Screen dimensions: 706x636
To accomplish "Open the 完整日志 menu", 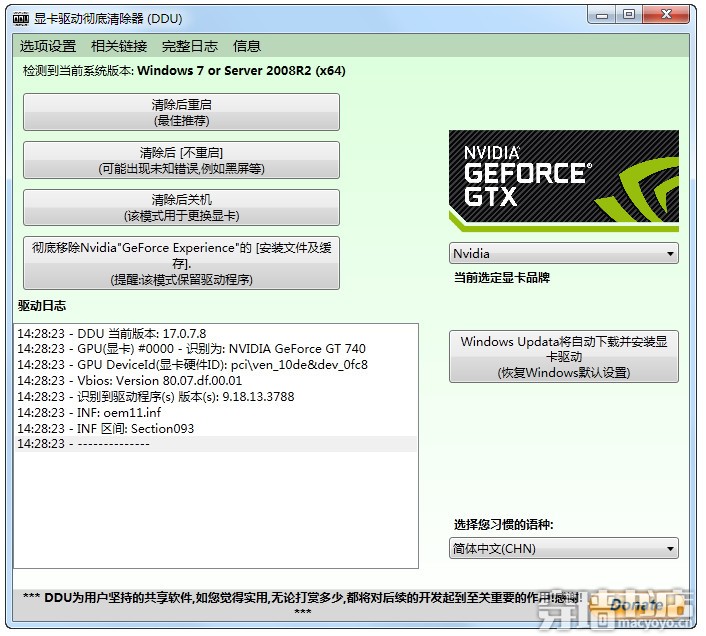I will (190, 46).
